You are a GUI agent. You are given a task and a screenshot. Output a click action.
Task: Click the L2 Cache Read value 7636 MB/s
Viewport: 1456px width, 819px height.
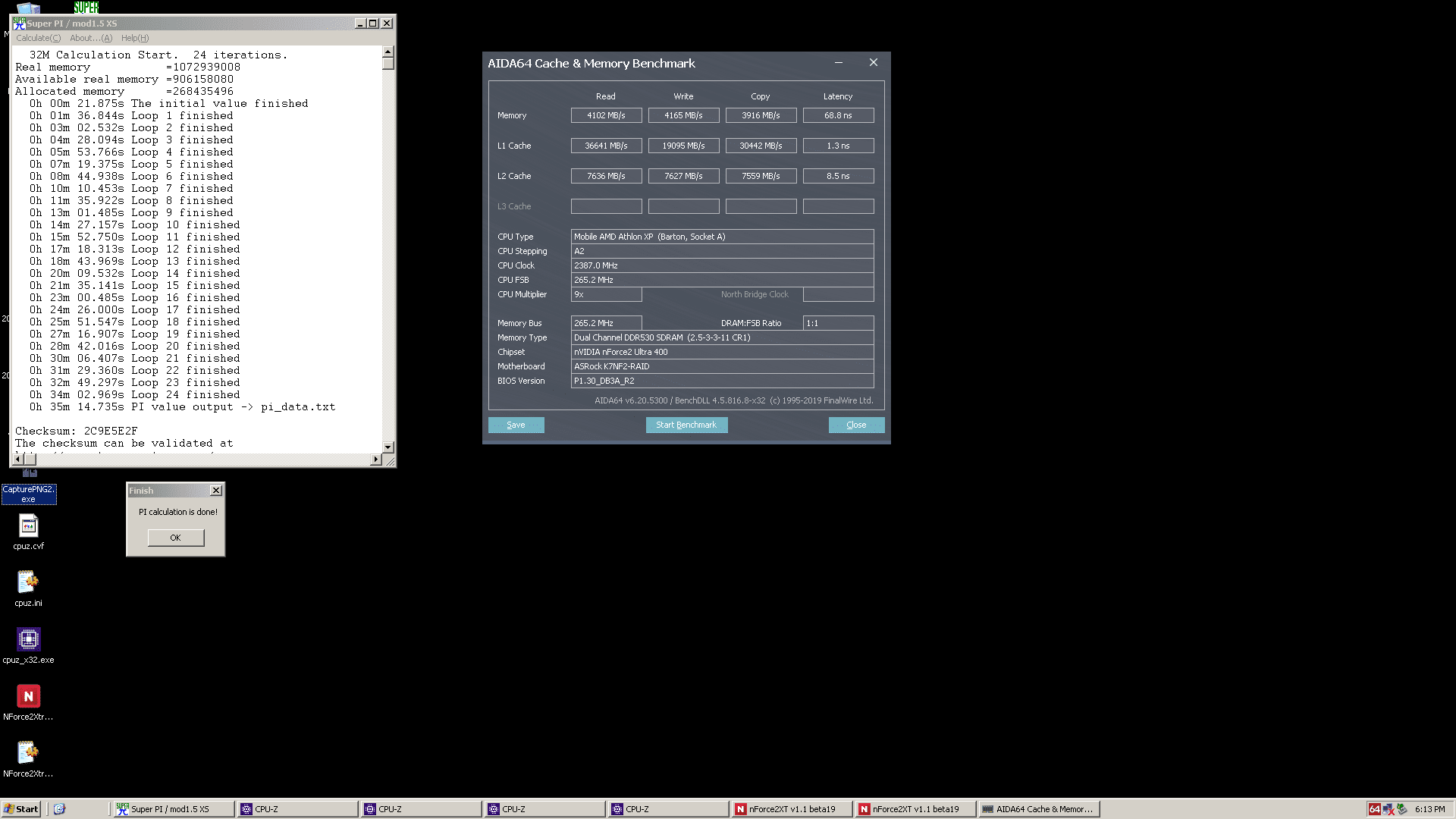click(606, 176)
